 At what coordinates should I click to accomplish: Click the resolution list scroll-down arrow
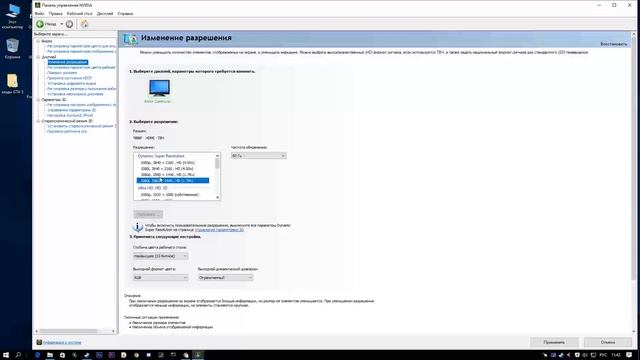click(217, 198)
